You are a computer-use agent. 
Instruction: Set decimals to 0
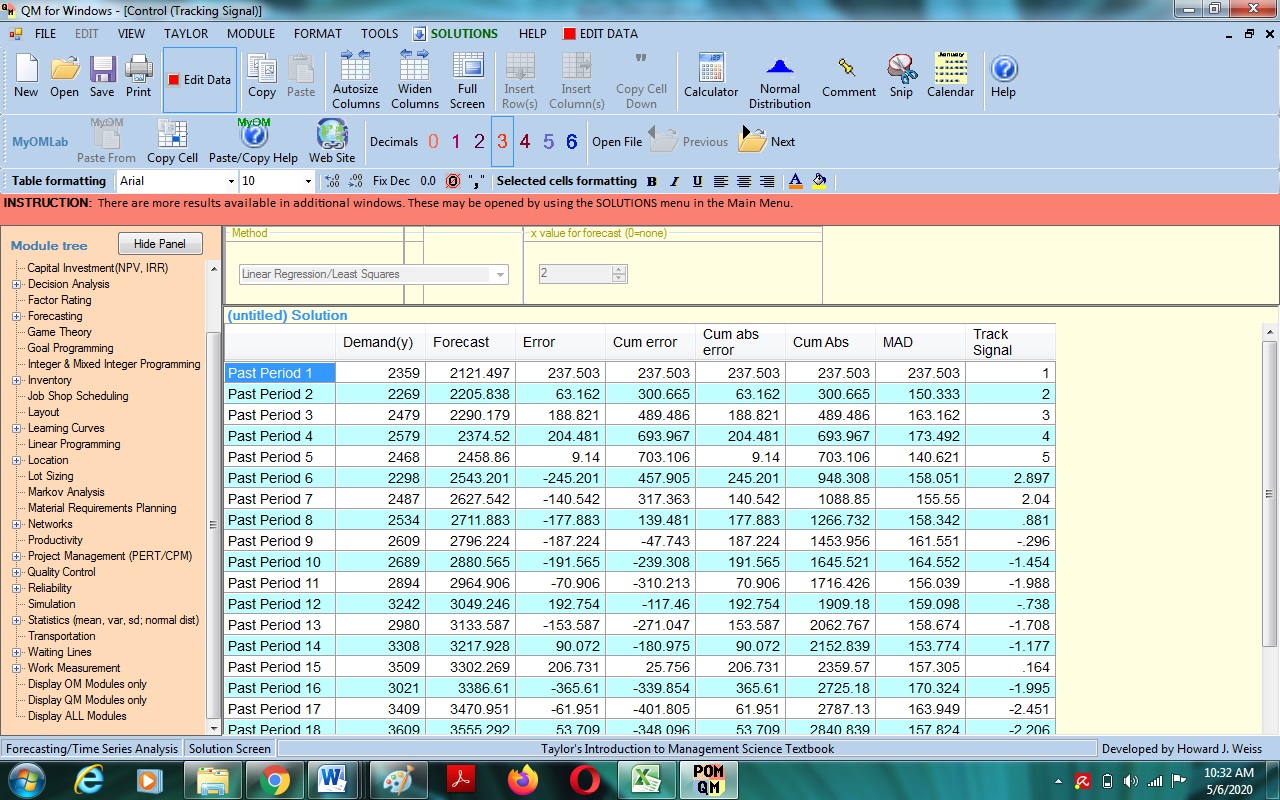[x=433, y=142]
